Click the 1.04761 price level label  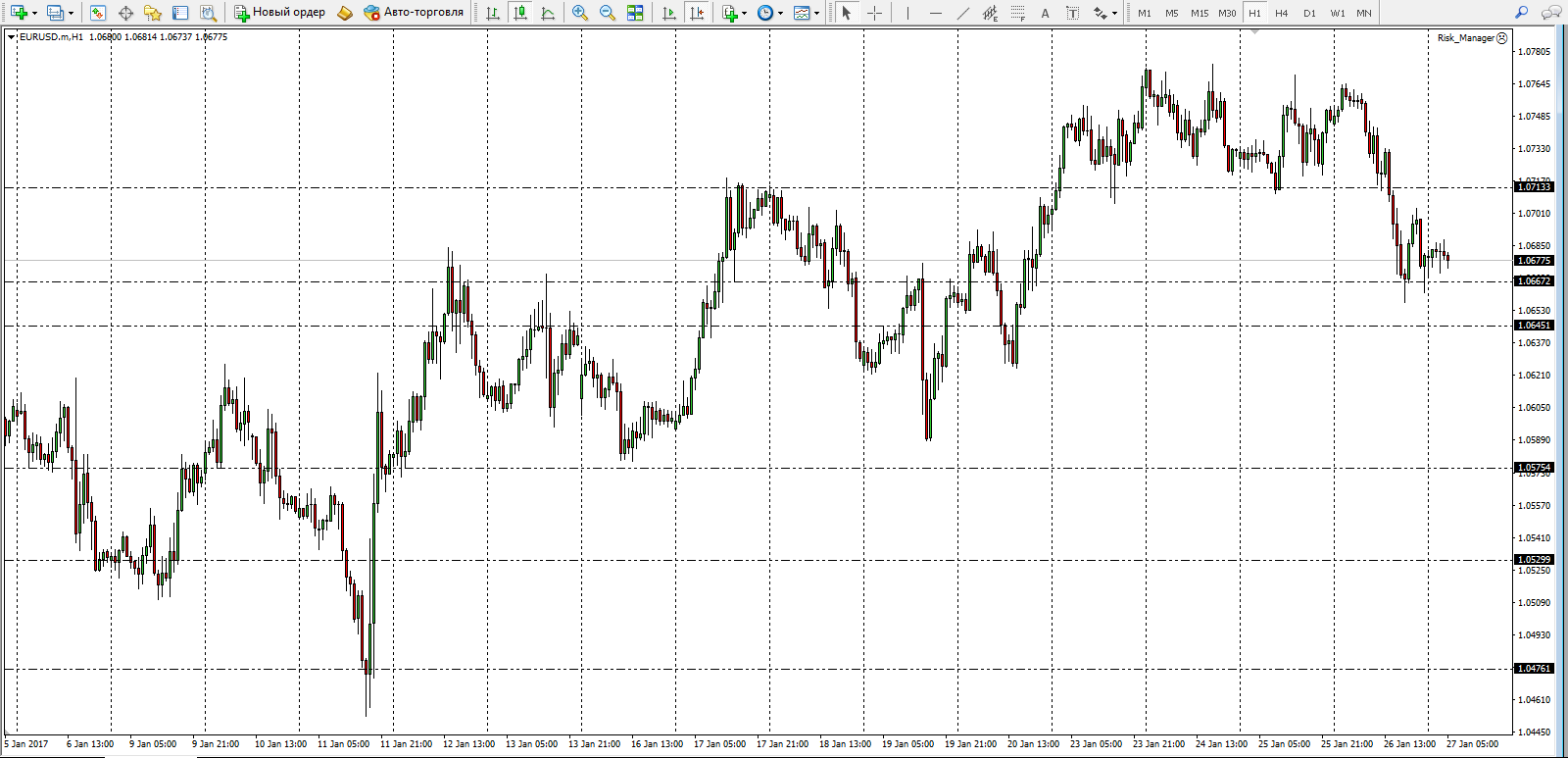tap(1535, 669)
